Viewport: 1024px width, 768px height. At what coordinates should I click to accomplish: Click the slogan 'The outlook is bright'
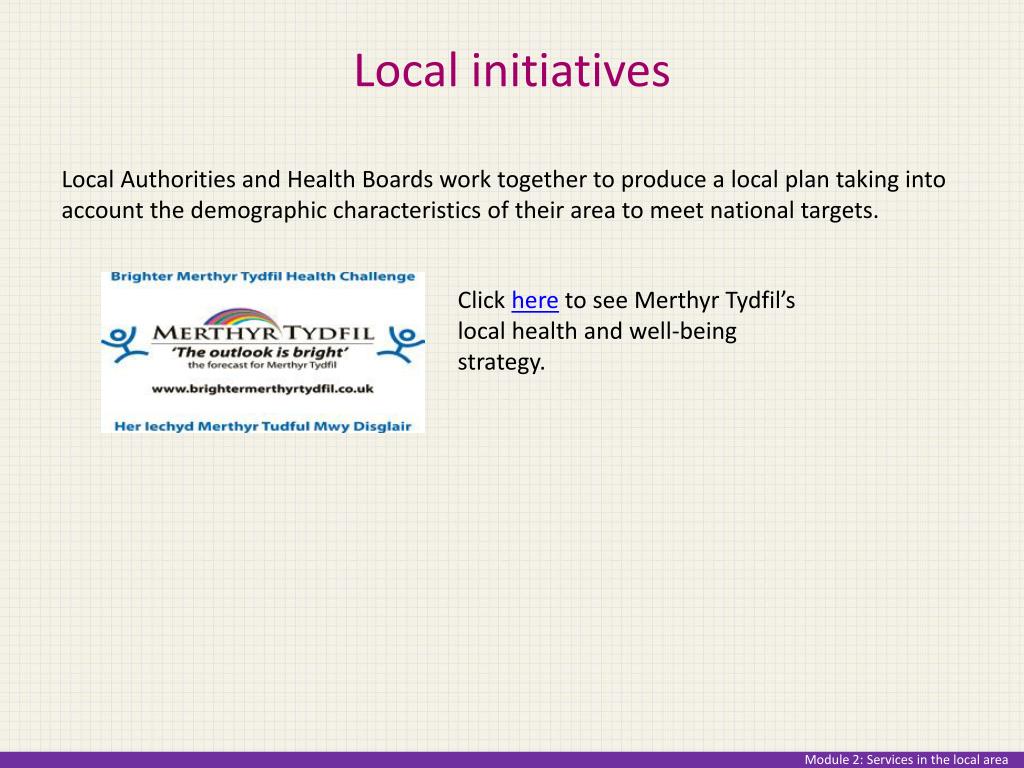coord(259,352)
